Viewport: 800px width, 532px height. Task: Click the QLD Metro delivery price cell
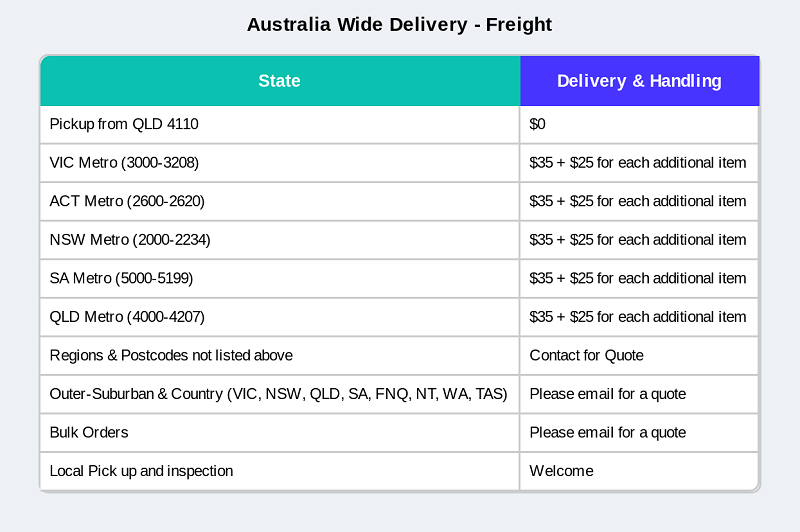[x=638, y=317]
